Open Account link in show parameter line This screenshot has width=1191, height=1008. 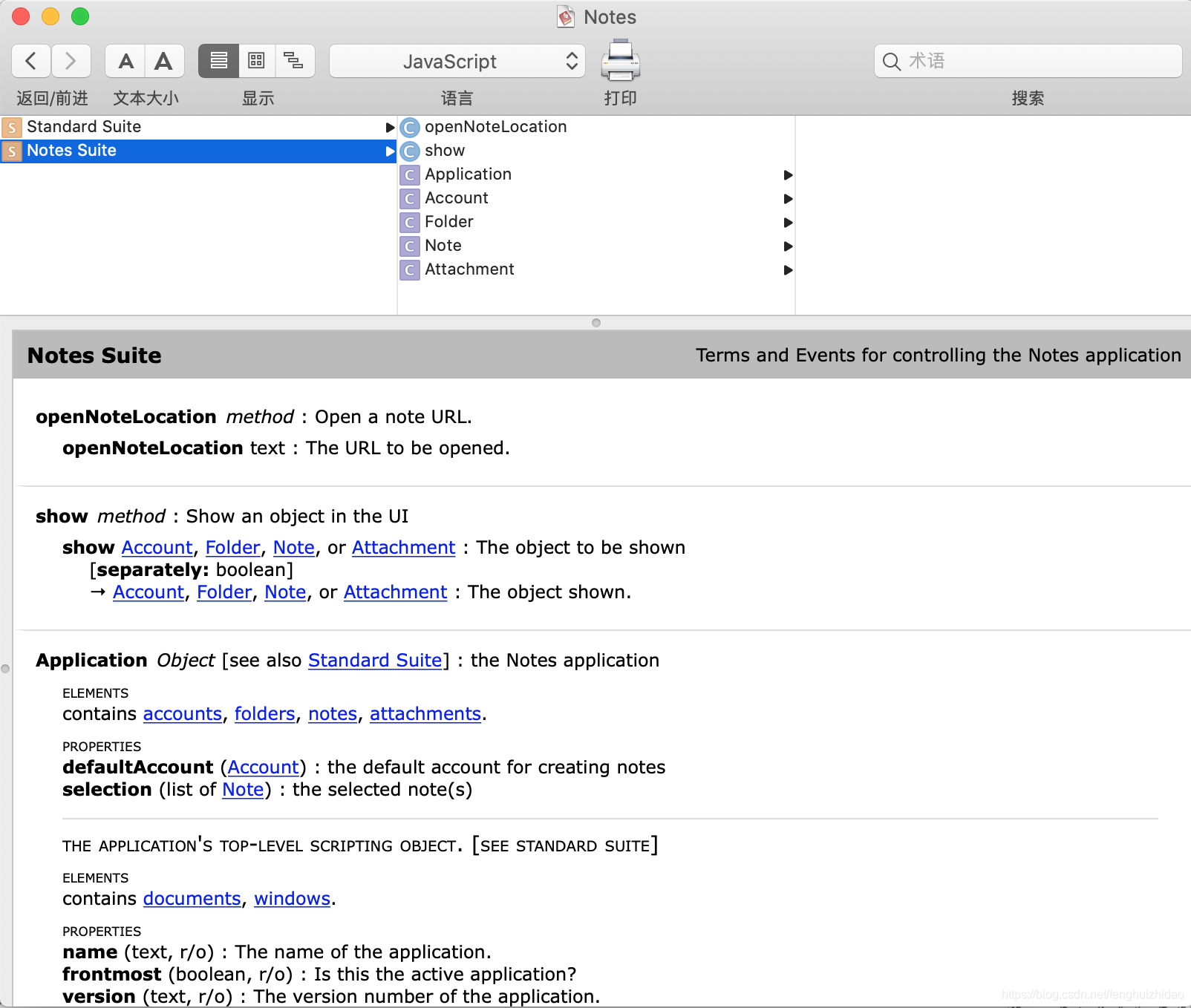[157, 548]
